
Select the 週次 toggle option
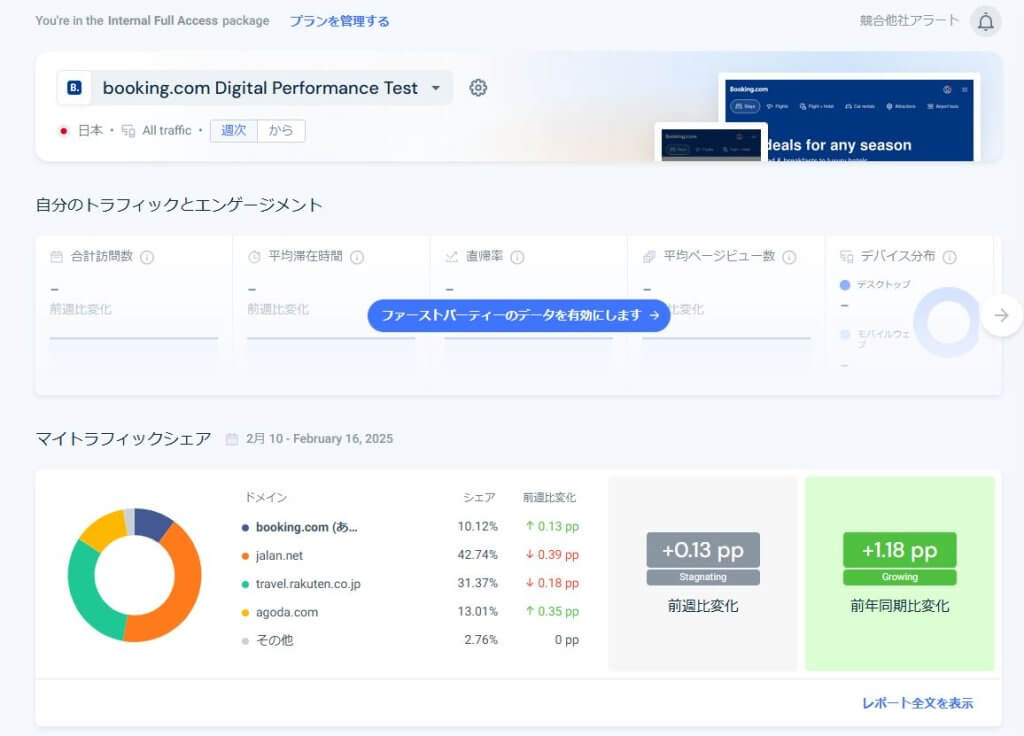233,131
